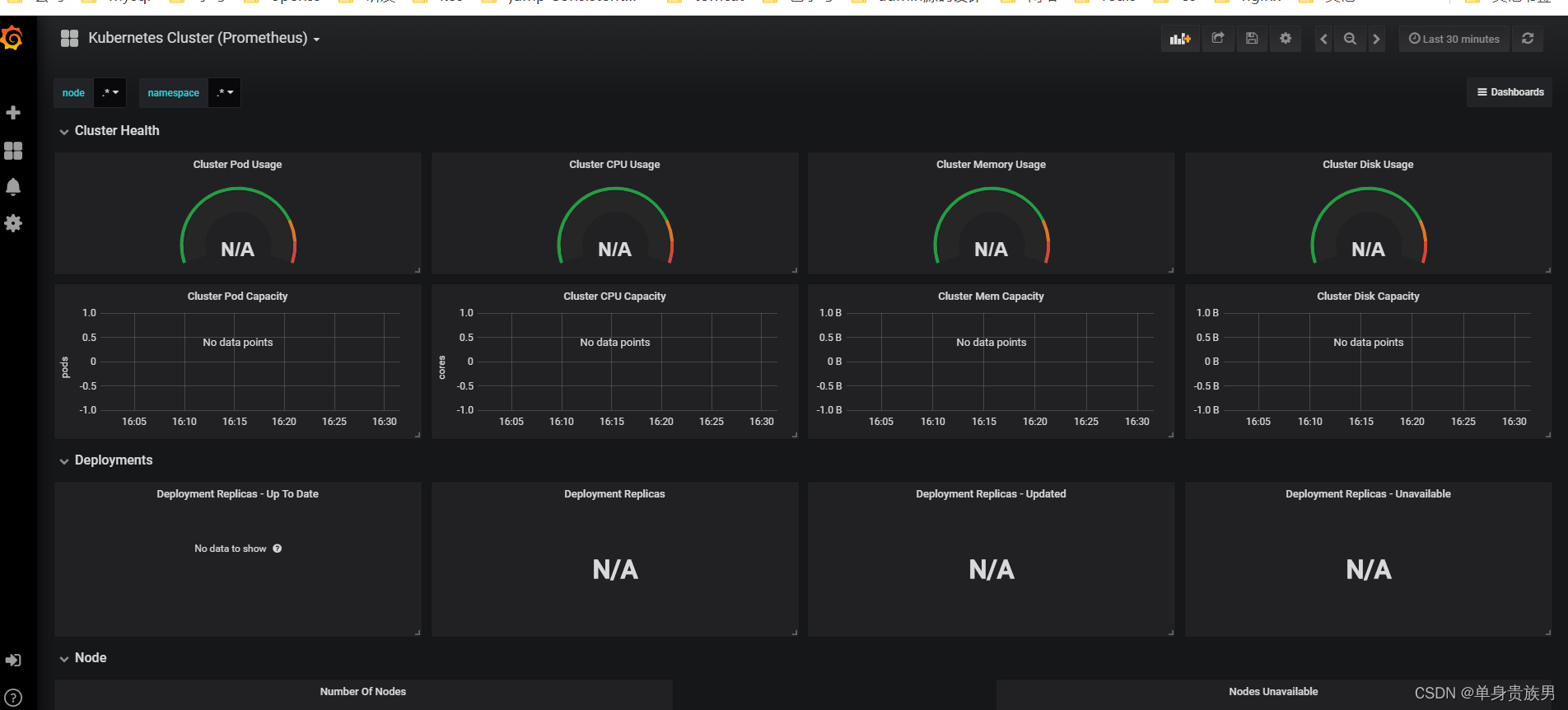Shift time range backward arrow
This screenshot has width=1568, height=710.
click(1323, 39)
